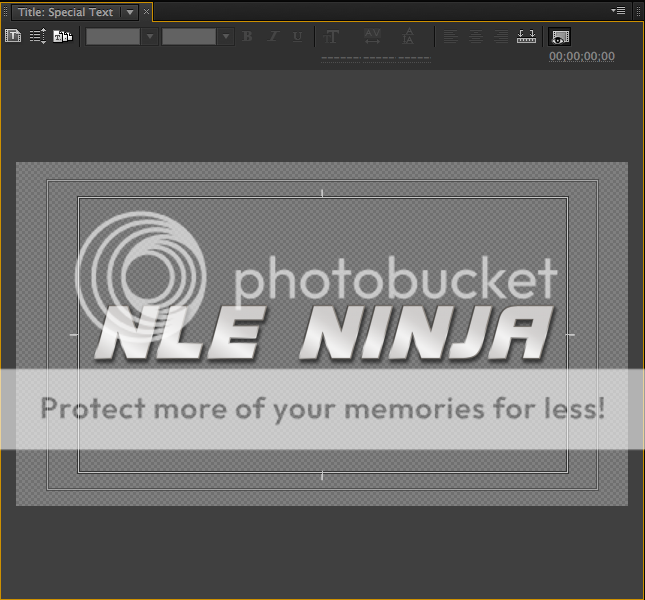Click the leading icon
Screen dimensions: 645x600
click(x=408, y=36)
